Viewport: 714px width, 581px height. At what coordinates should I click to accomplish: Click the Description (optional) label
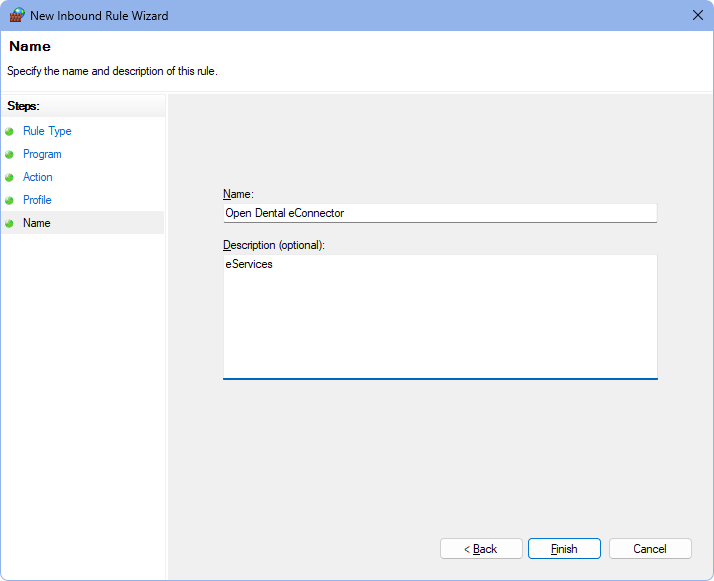[x=273, y=245]
